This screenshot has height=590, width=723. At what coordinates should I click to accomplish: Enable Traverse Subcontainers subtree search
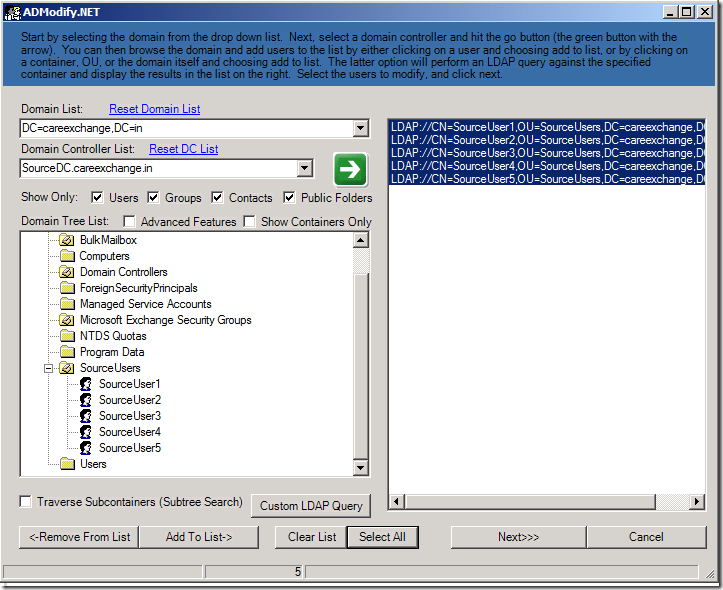point(26,502)
